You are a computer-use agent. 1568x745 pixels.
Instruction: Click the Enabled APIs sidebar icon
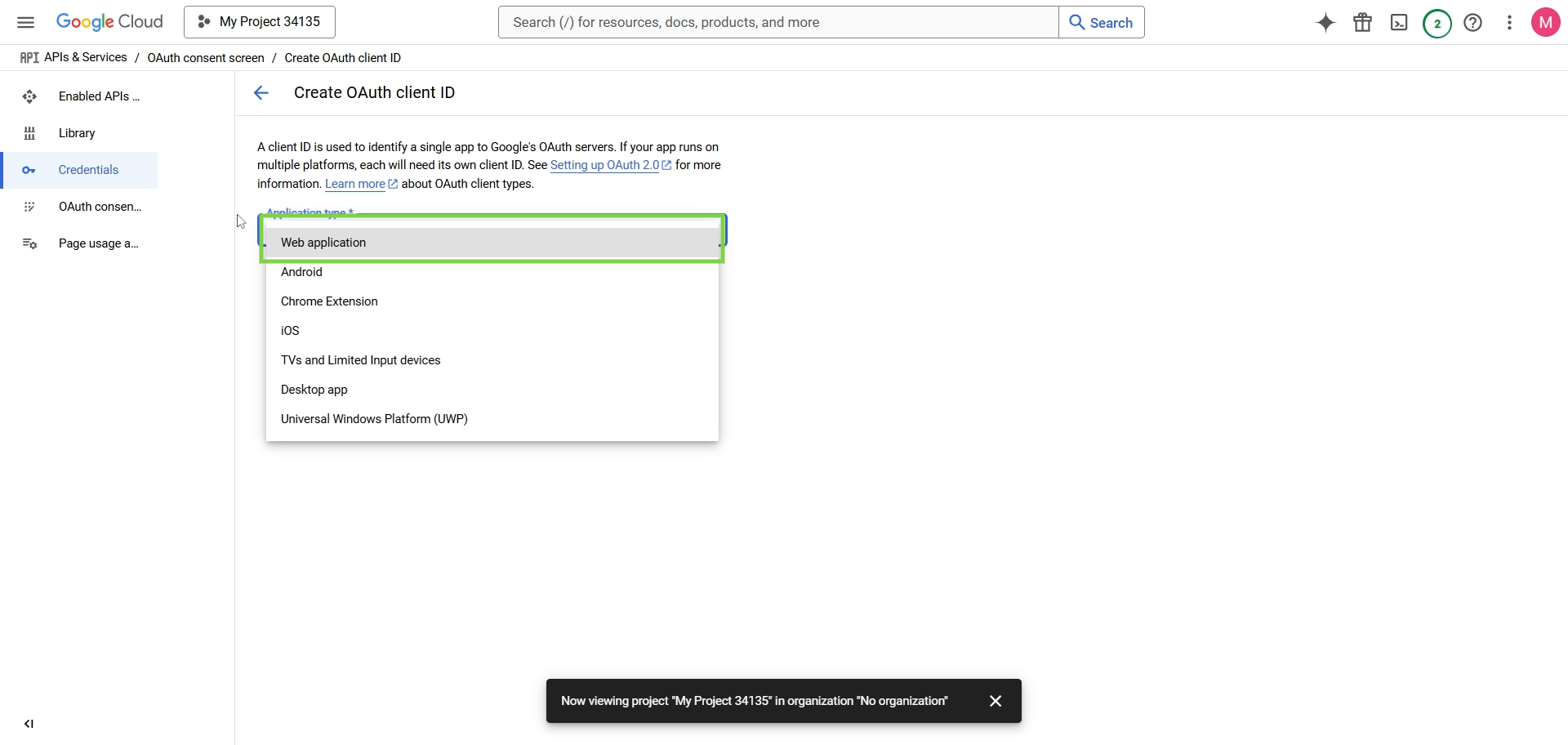coord(29,96)
